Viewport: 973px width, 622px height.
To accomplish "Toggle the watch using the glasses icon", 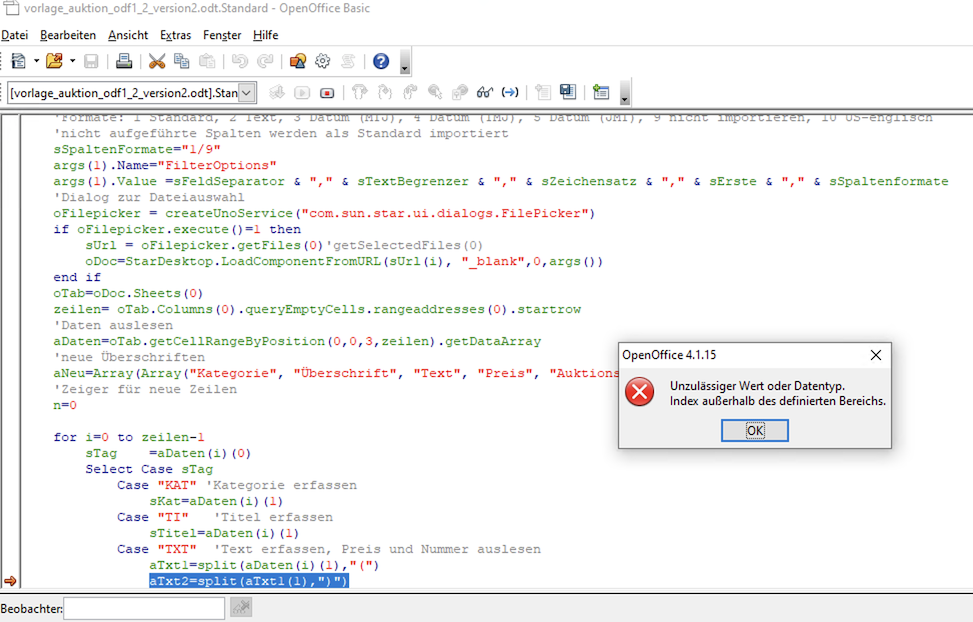I will [x=485, y=93].
